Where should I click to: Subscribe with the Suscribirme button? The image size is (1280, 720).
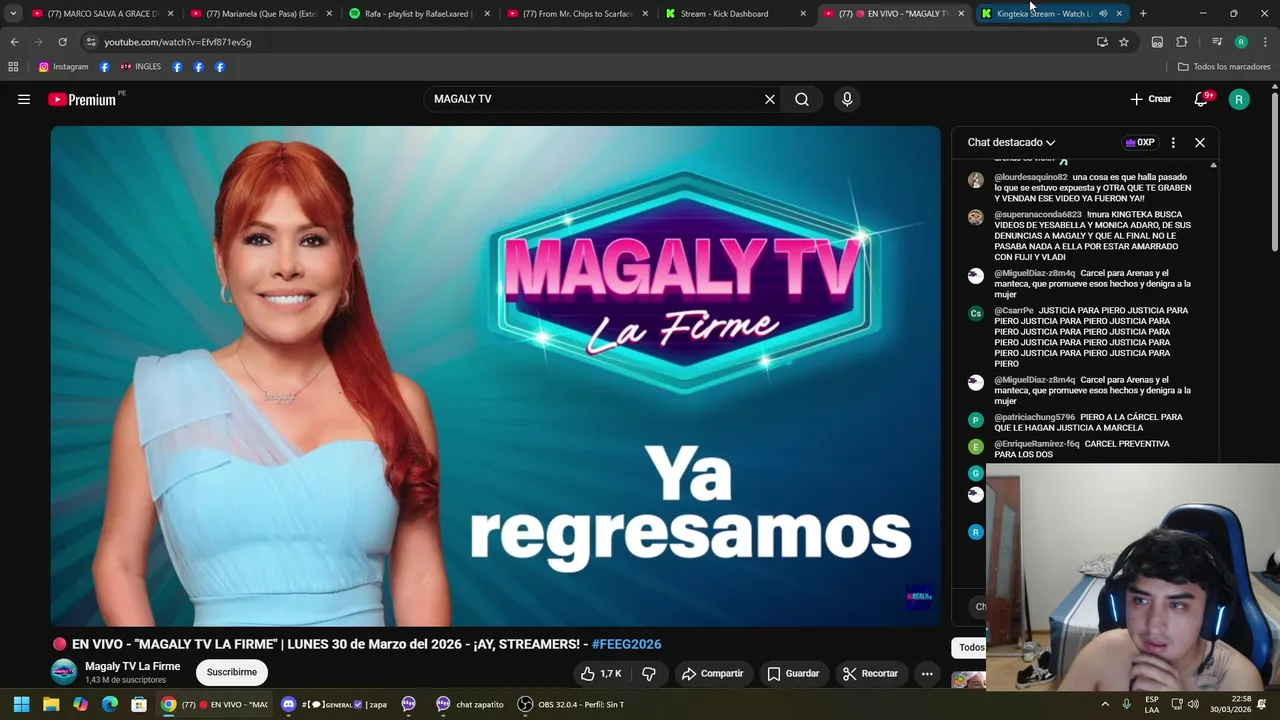coord(232,672)
